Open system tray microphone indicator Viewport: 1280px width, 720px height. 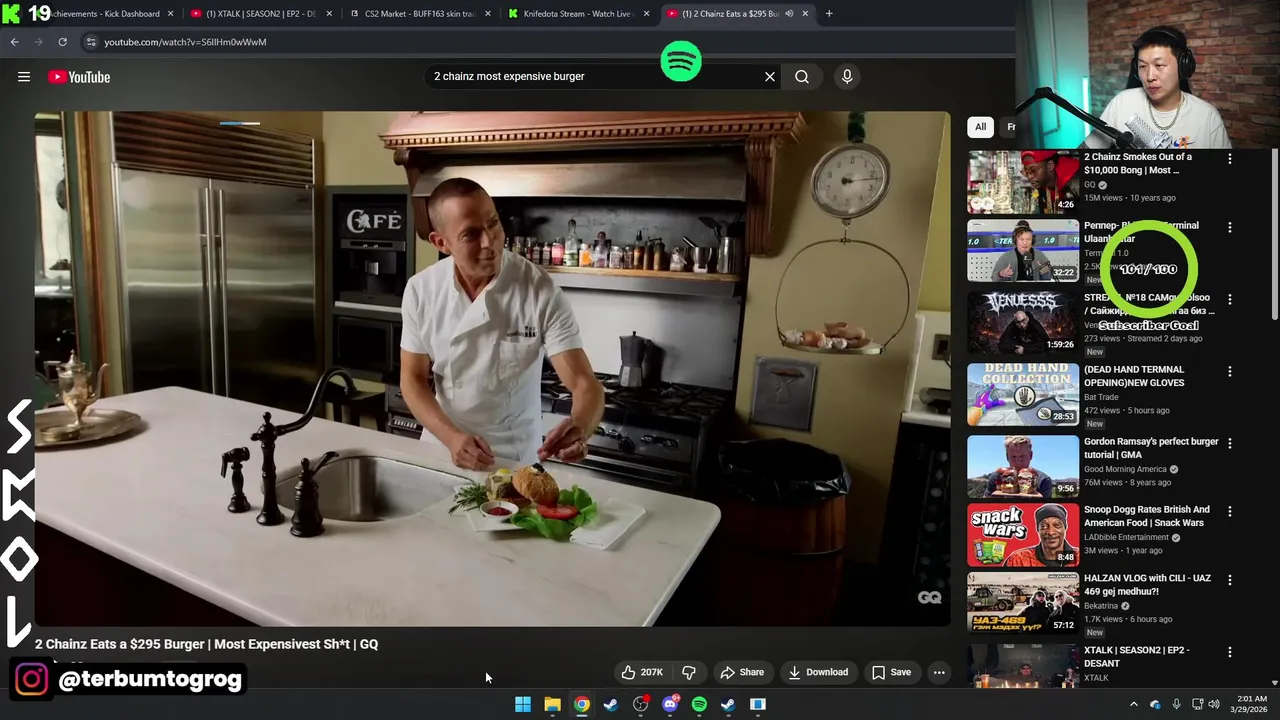click(1176, 704)
